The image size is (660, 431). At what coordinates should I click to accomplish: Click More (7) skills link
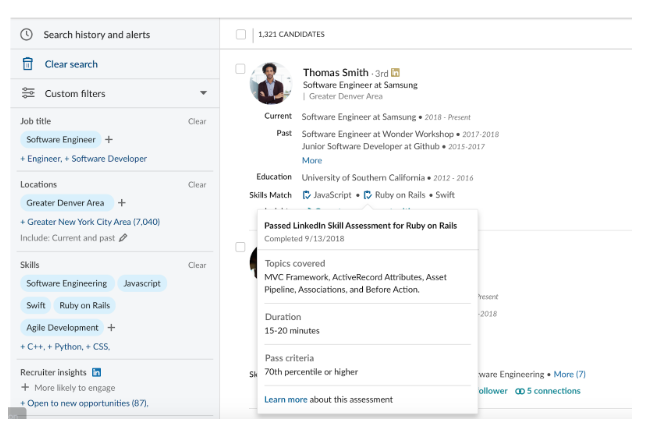coord(570,374)
